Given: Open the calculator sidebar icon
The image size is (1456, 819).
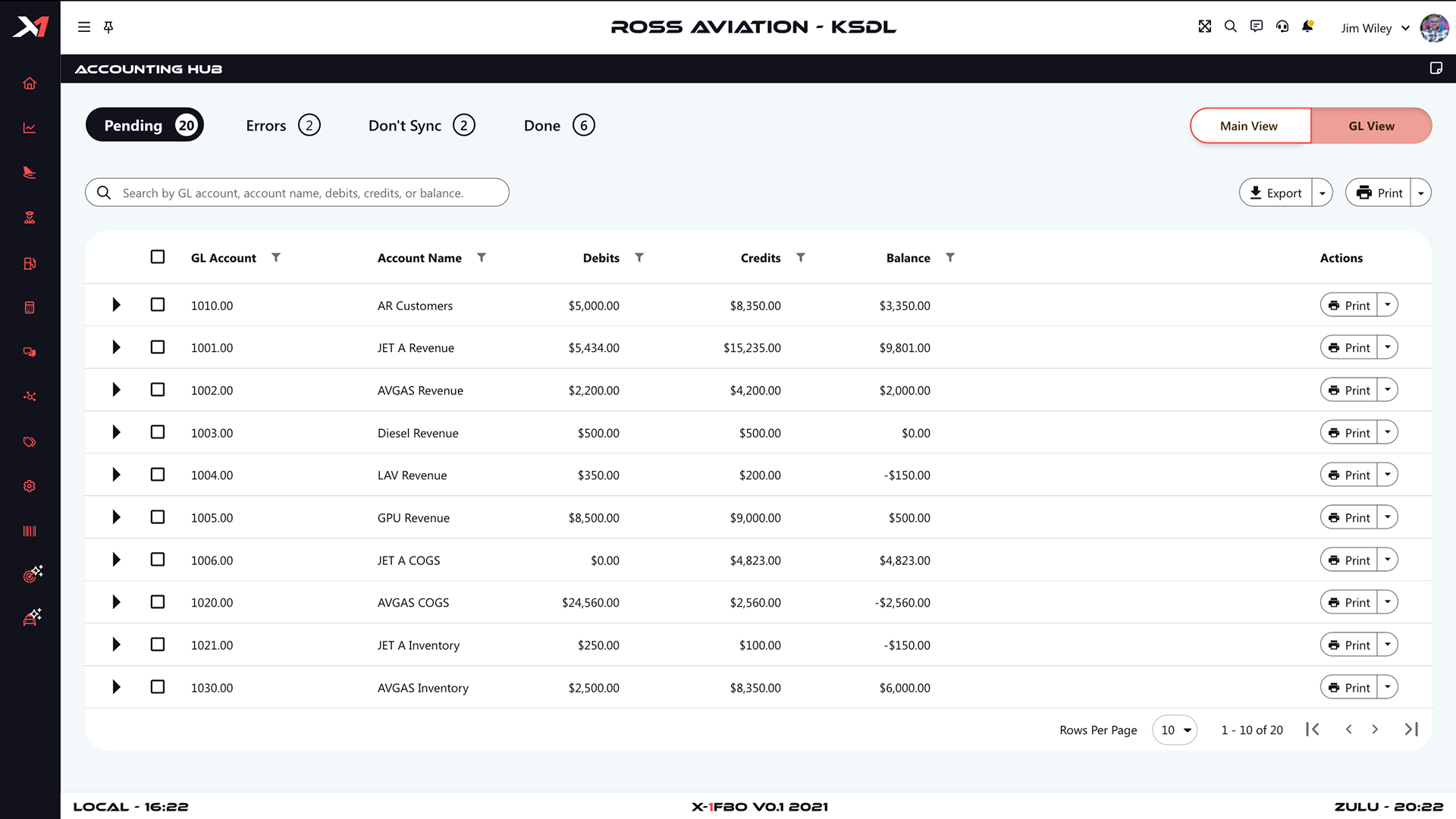Looking at the screenshot, I should click(30, 308).
